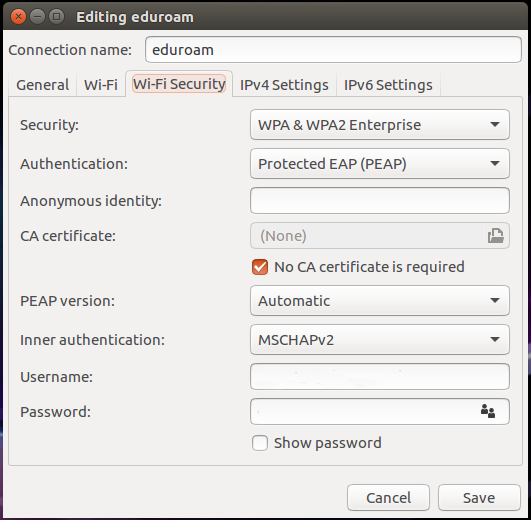The height and width of the screenshot is (520, 531).
Task: Click into the Password input field
Action: [x=380, y=411]
